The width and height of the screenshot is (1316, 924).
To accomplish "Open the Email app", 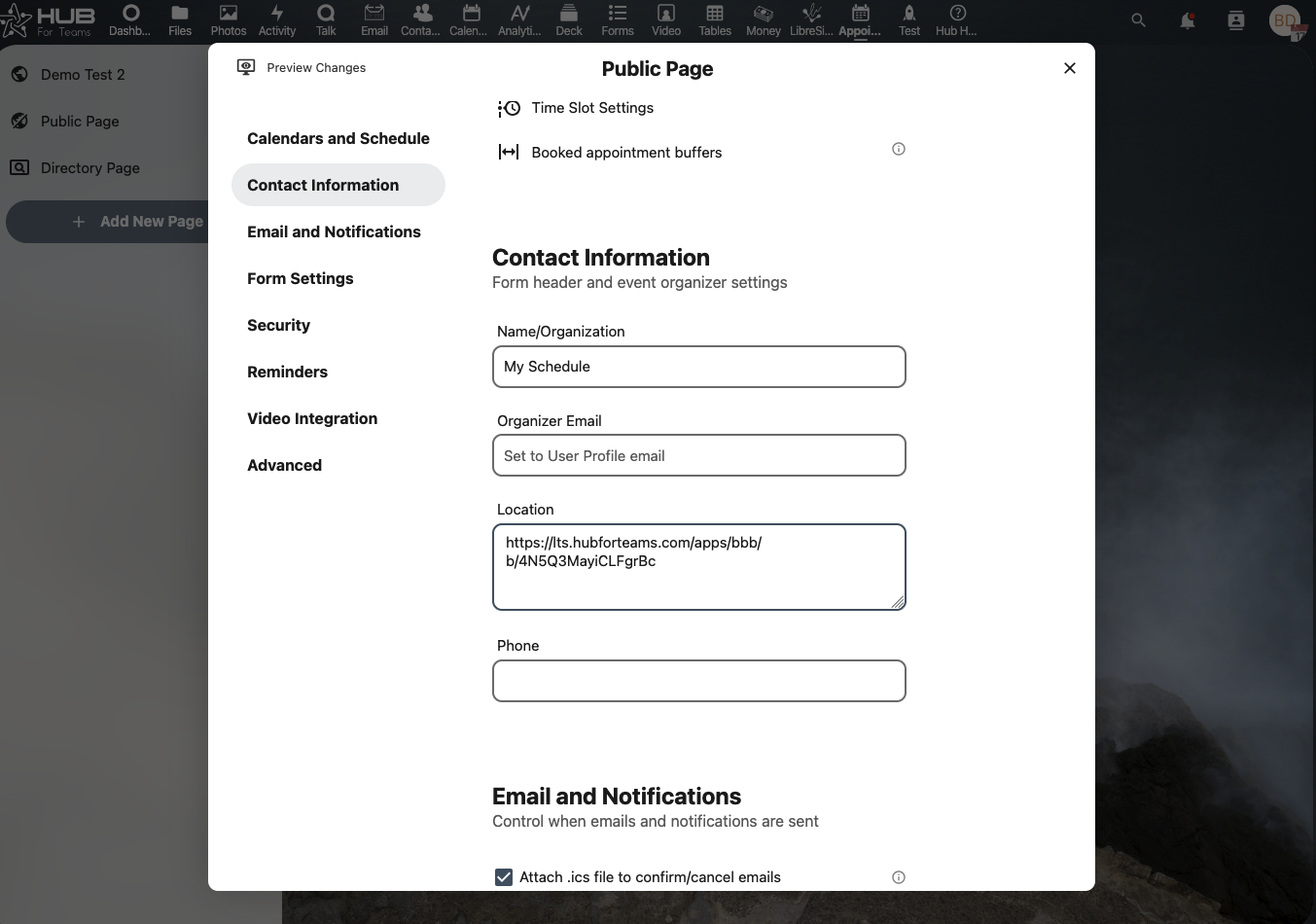I will (x=374, y=20).
